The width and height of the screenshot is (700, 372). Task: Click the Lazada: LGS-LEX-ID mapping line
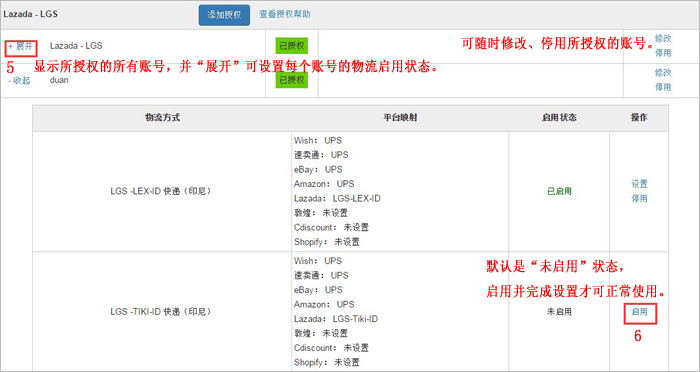coord(337,198)
